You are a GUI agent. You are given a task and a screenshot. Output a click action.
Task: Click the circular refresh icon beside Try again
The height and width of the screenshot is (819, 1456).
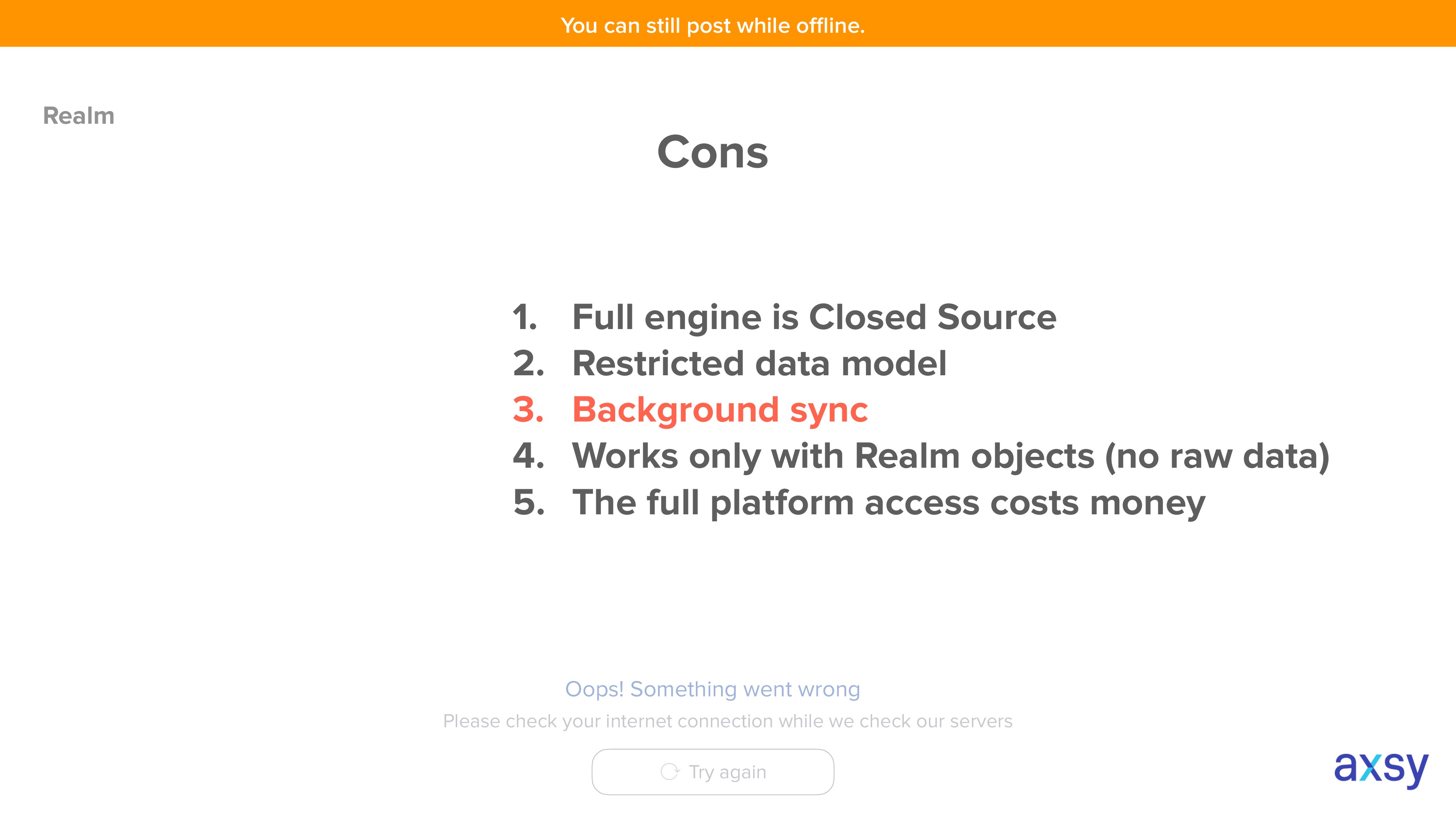click(670, 772)
